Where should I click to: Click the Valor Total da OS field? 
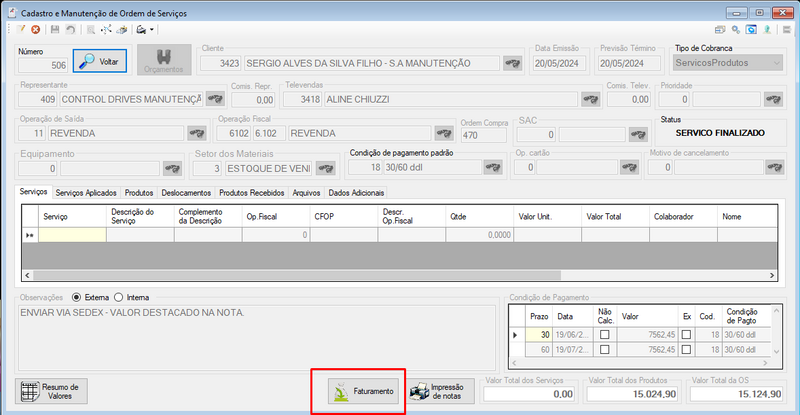tap(736, 394)
